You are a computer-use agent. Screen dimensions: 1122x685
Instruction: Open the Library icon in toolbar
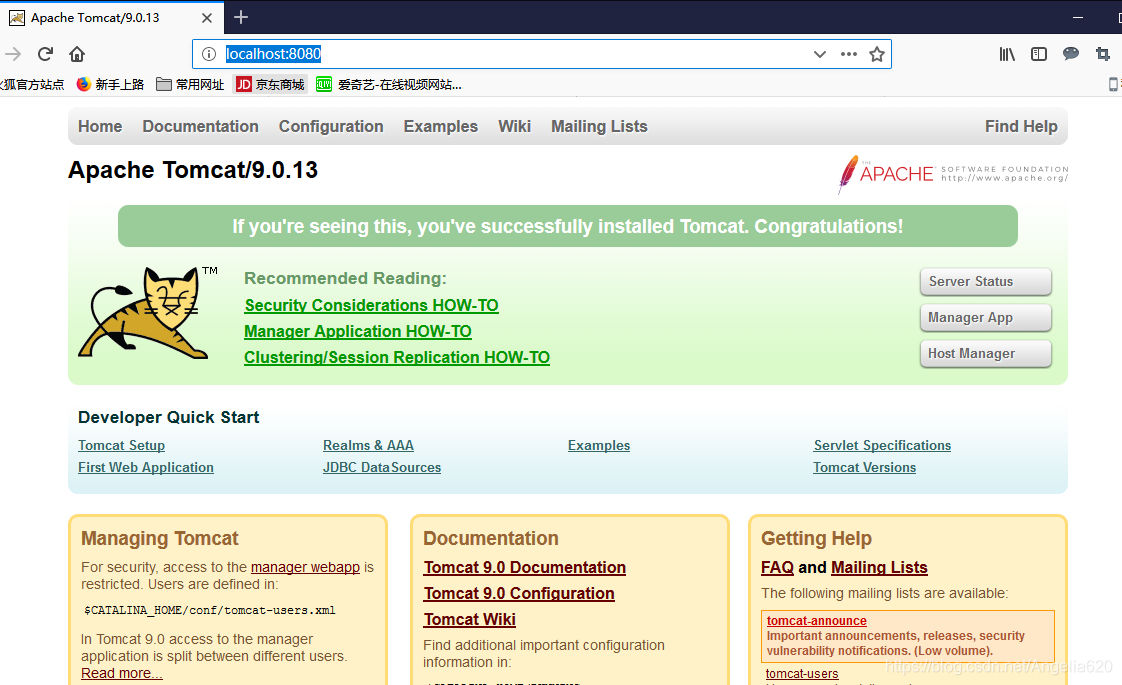click(1008, 54)
